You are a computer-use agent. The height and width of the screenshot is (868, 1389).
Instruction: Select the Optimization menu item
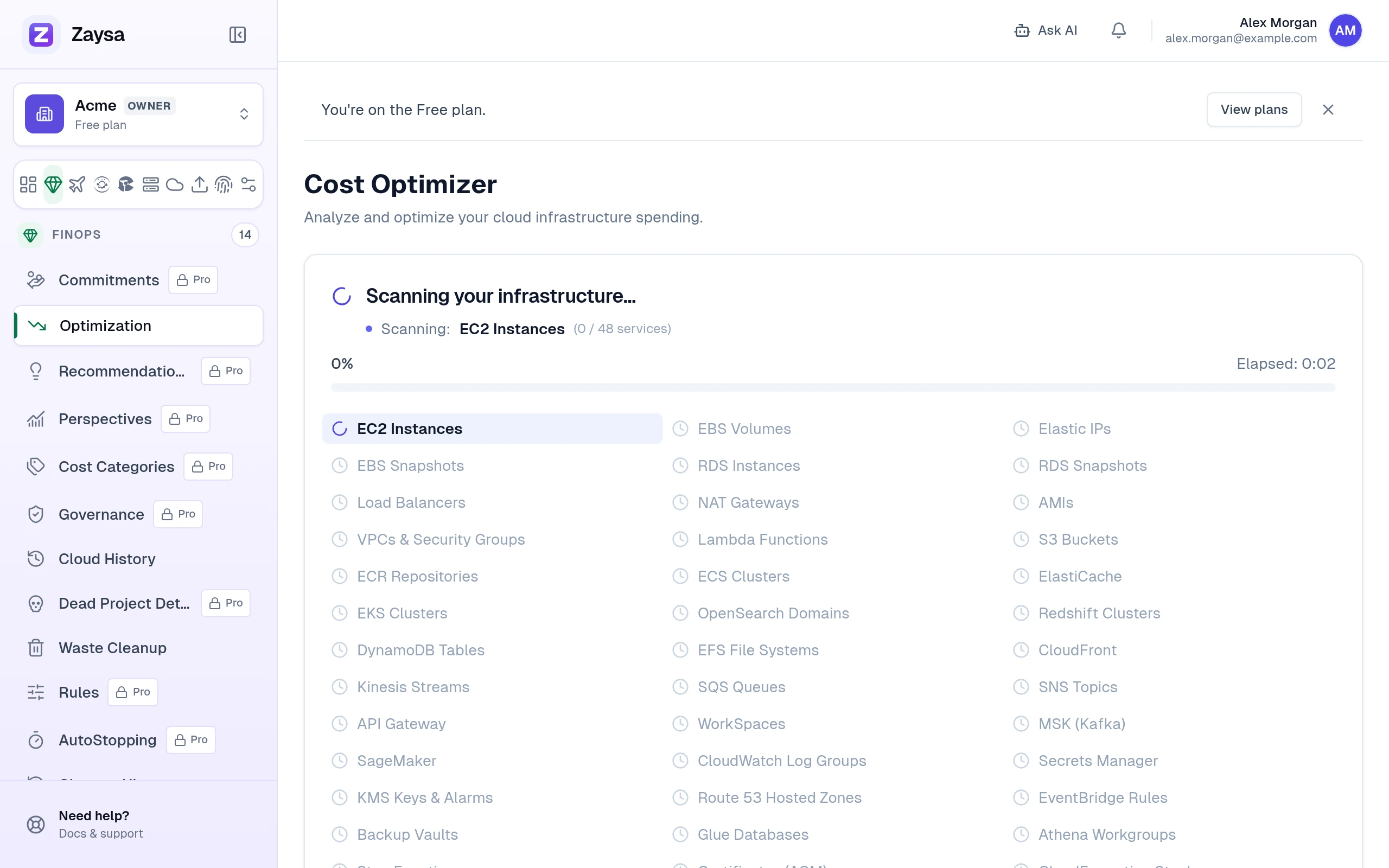coord(138,325)
